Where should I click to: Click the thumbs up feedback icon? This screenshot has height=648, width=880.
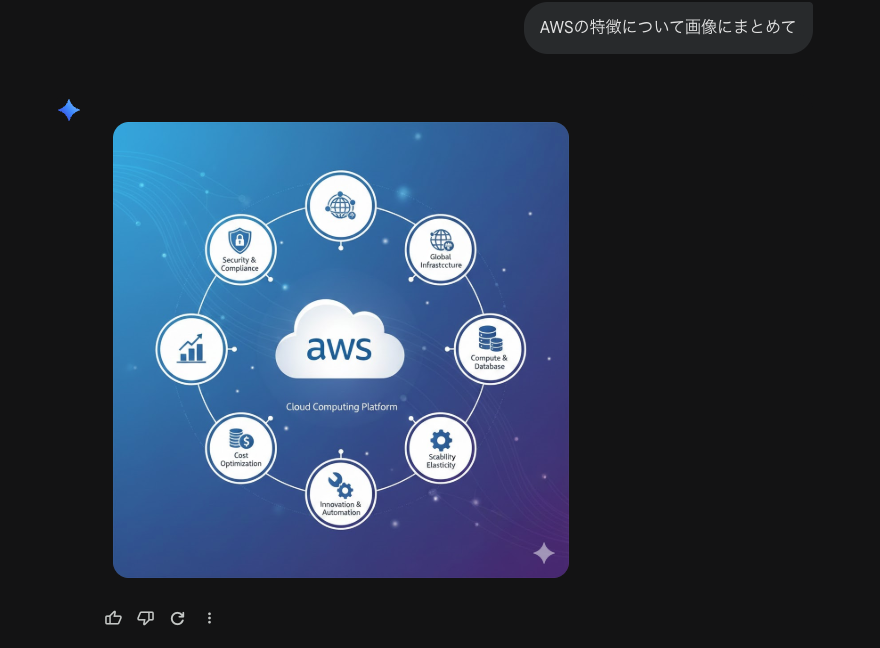(x=113, y=618)
